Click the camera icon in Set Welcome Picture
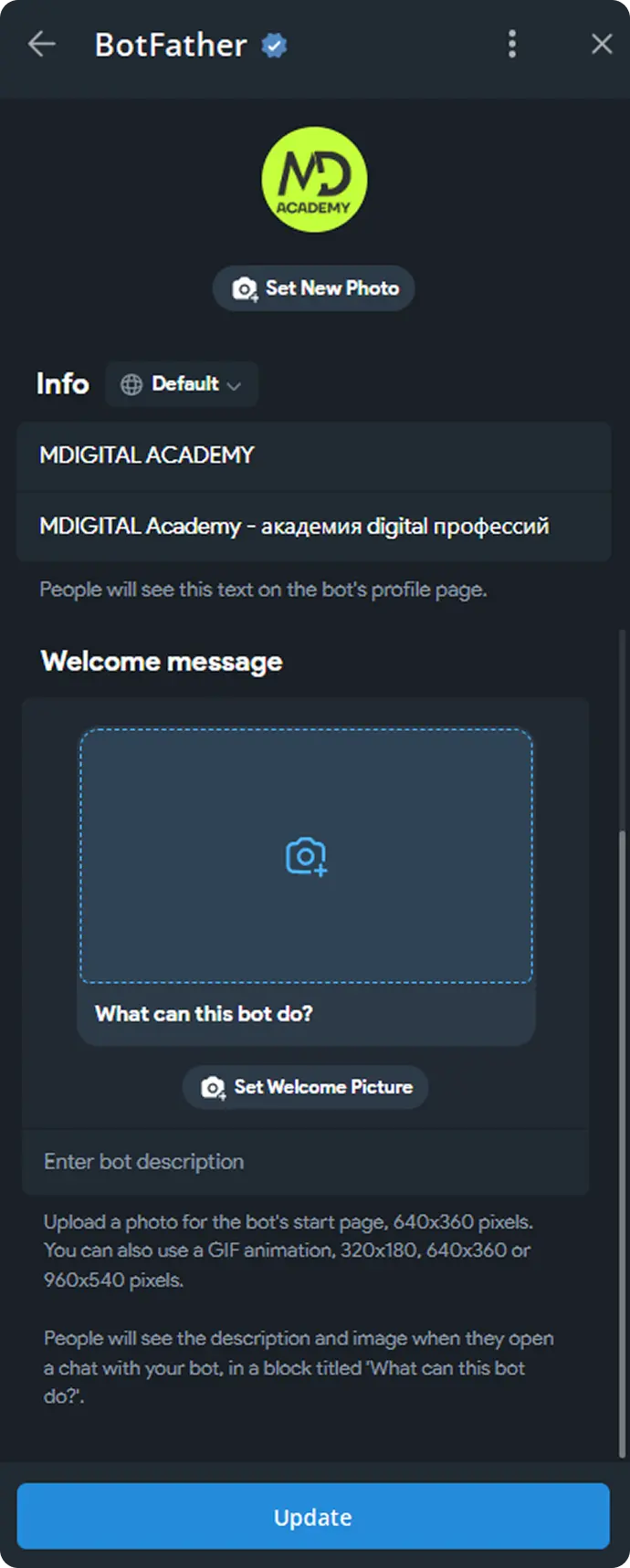630x1568 pixels. point(214,1088)
